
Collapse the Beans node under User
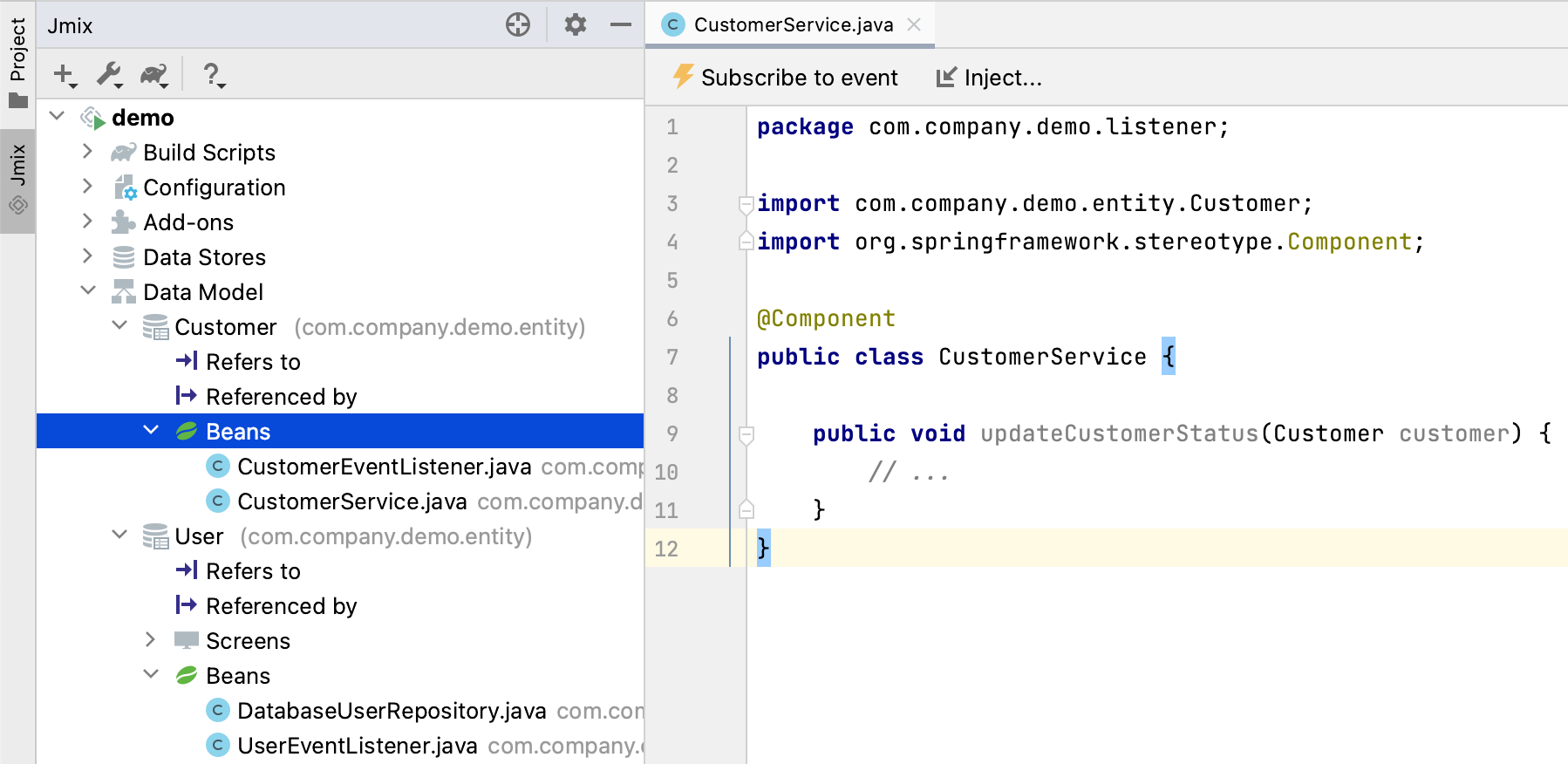(x=151, y=674)
